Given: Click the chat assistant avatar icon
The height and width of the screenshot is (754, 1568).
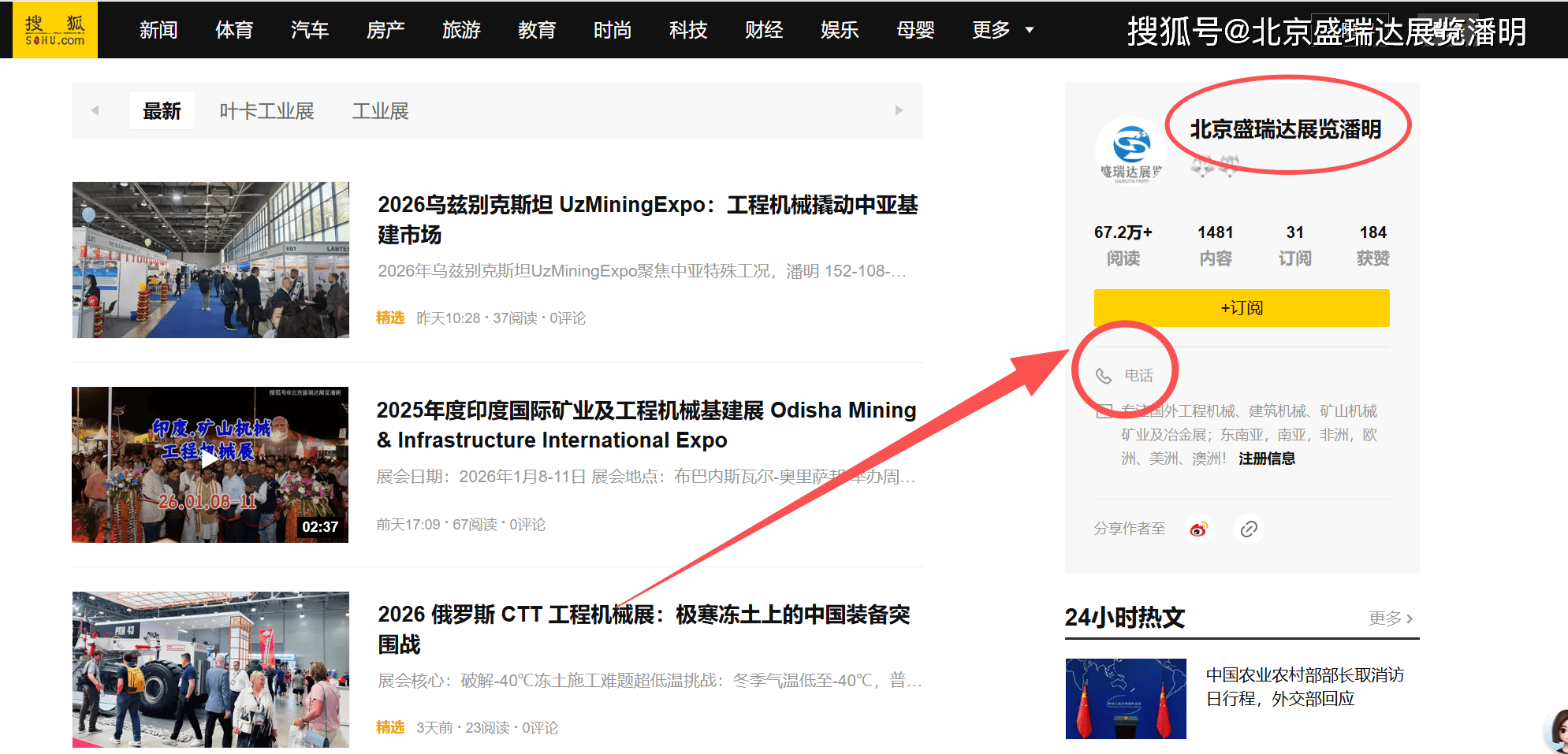Looking at the screenshot, I should (1558, 730).
